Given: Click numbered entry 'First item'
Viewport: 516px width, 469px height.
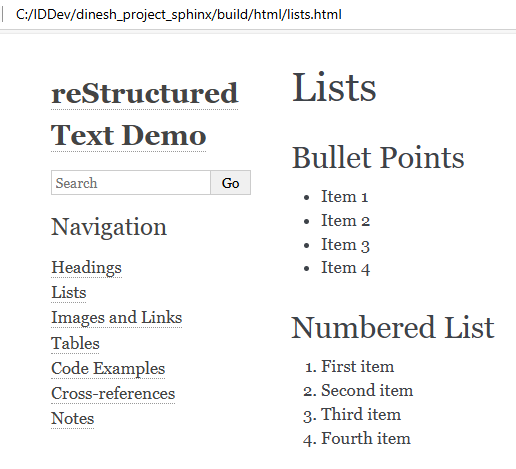Looking at the screenshot, I should 357,366.
